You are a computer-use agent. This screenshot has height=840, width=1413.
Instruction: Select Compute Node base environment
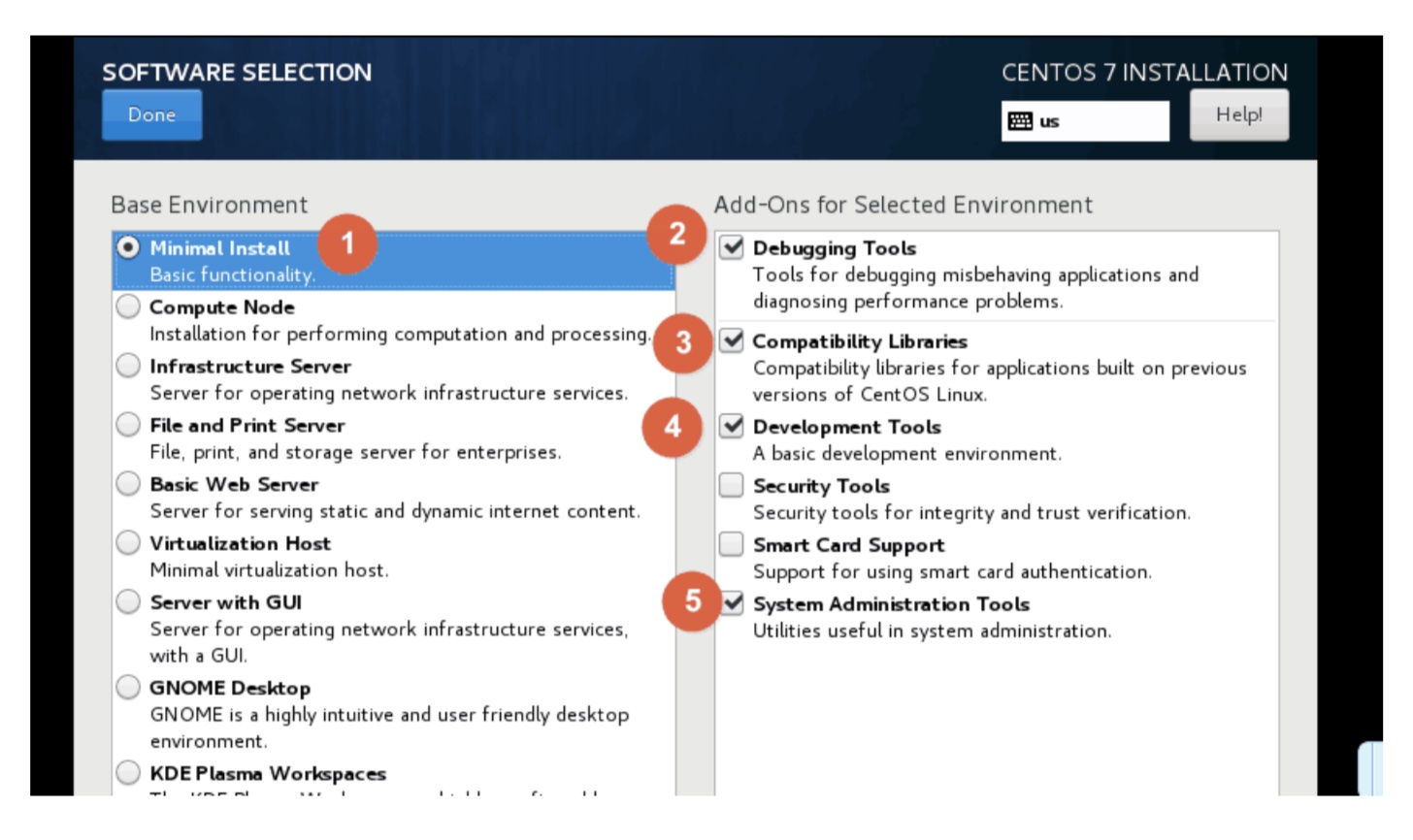click(x=128, y=307)
